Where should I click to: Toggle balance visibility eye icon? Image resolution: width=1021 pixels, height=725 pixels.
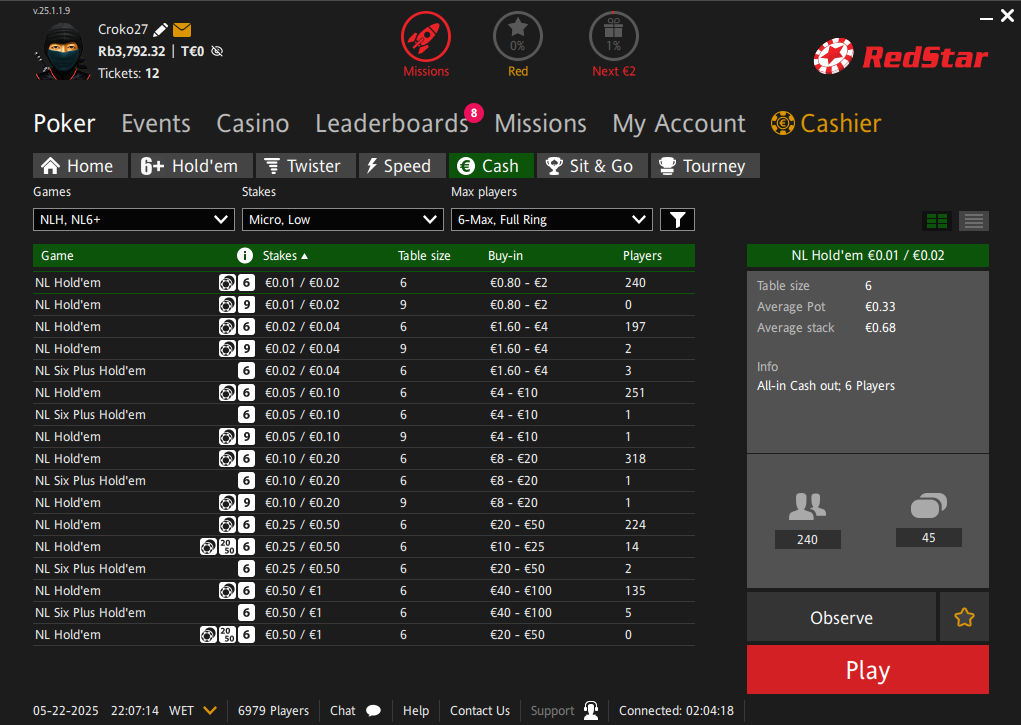[217, 51]
